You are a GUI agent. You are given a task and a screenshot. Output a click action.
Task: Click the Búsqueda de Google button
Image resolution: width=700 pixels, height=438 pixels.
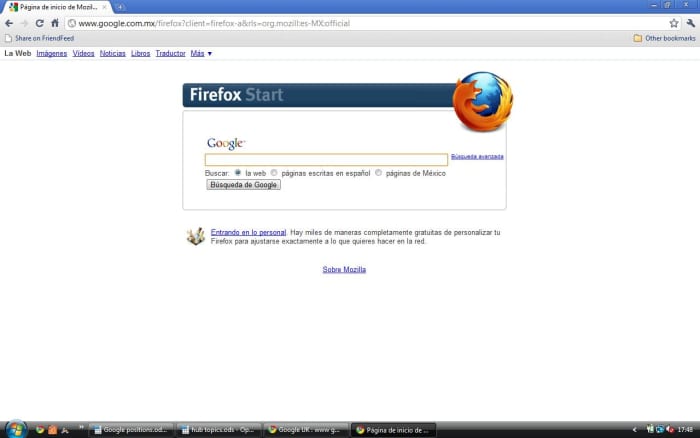(243, 185)
